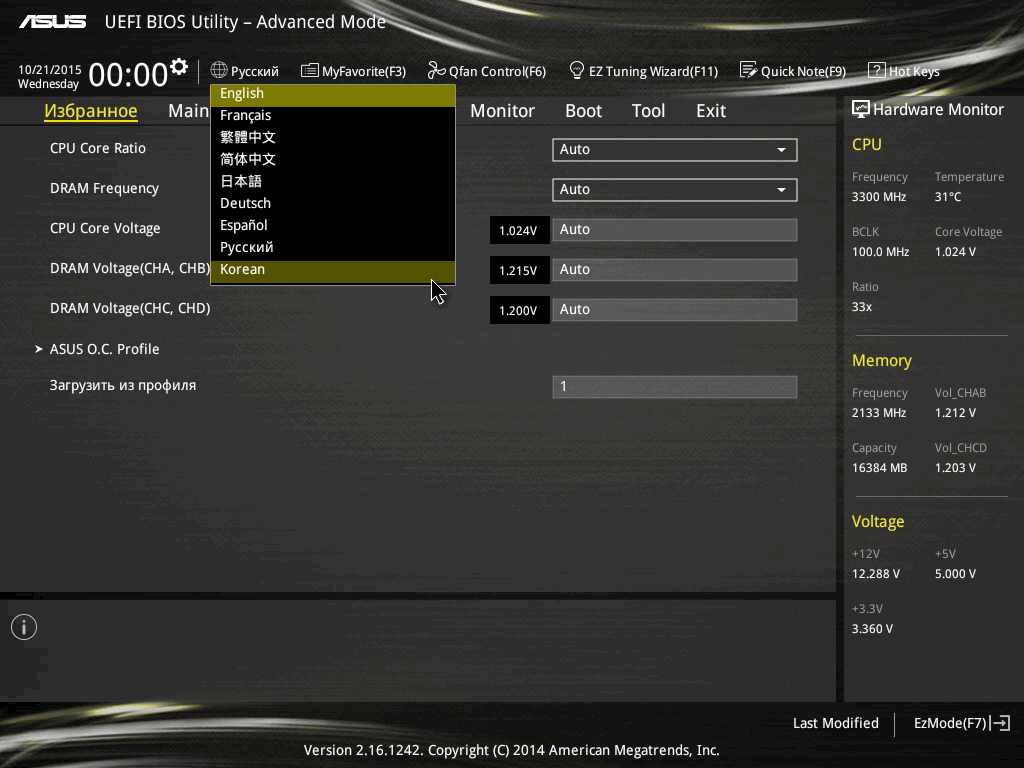Select Français from the language list
This screenshot has height=768, width=1024.
(x=332, y=116)
